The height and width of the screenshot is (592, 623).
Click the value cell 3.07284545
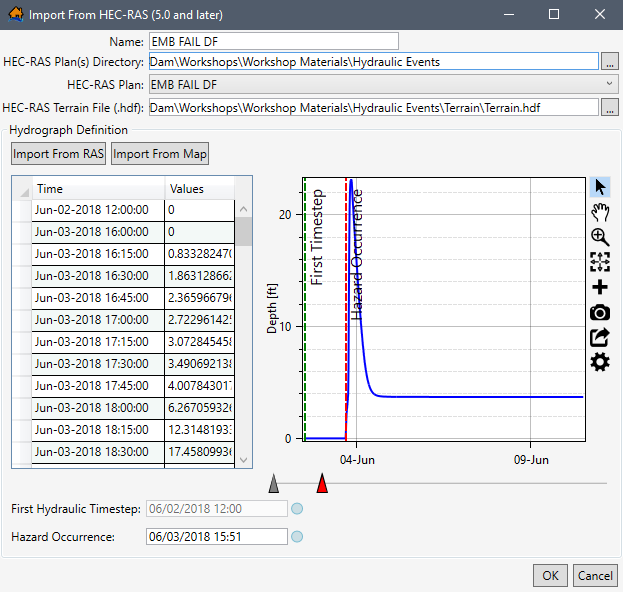pos(199,342)
